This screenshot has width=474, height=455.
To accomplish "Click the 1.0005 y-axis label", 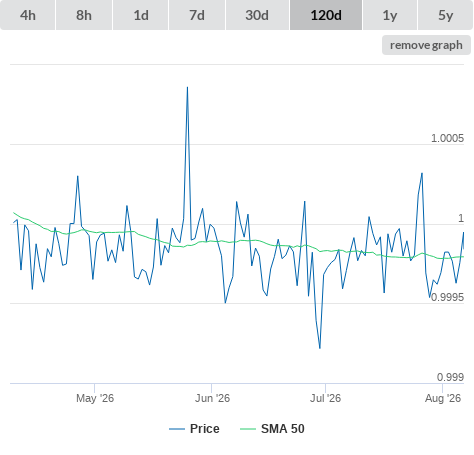I will tap(447, 138).
